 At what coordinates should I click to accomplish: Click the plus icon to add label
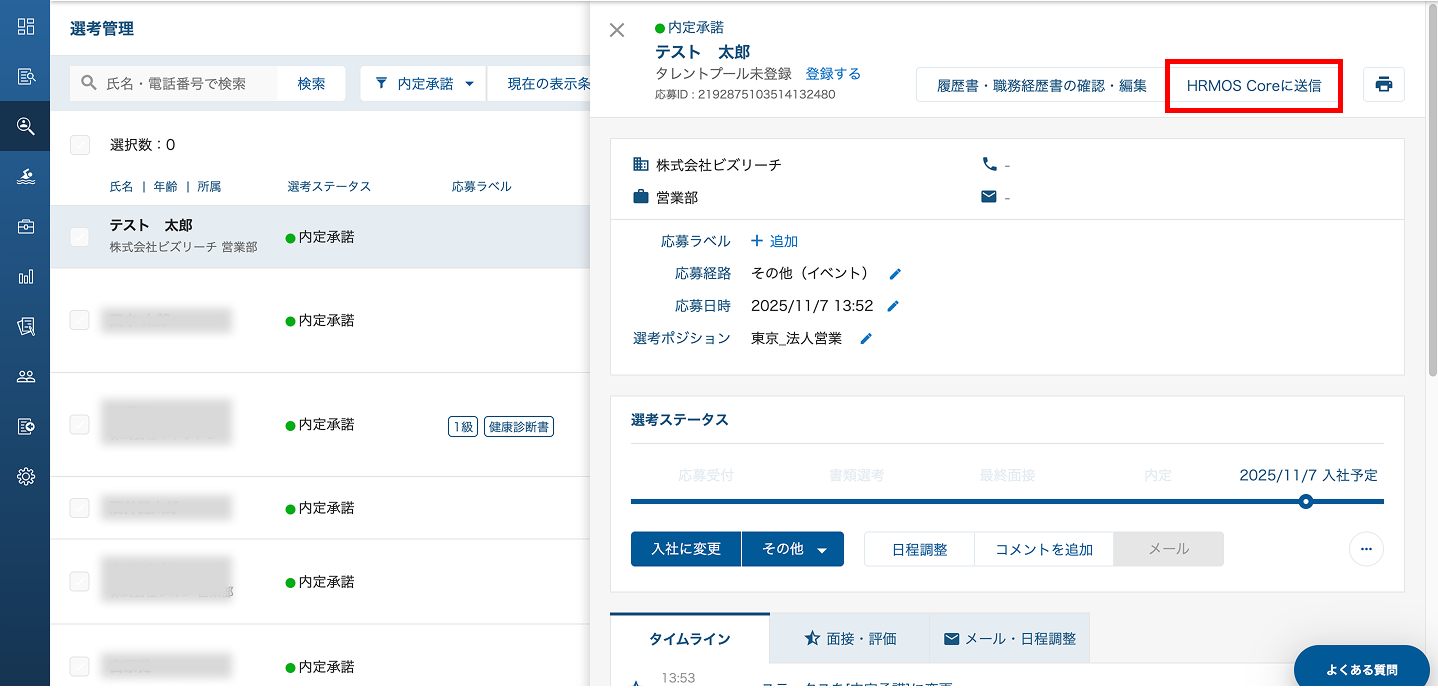point(757,241)
